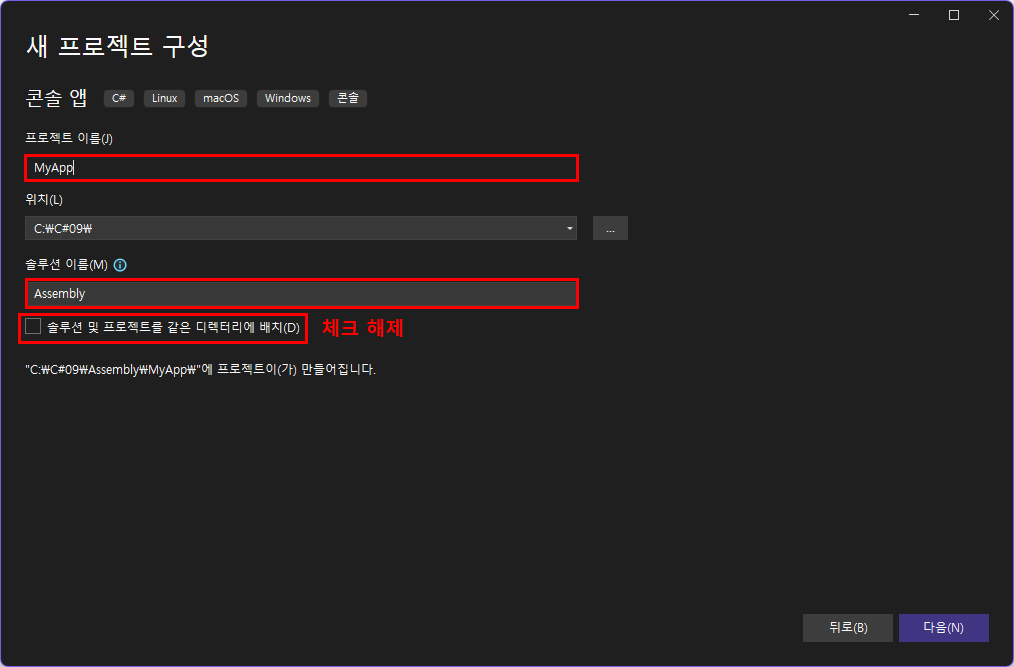Screen dimensions: 1014x667
Task: Open the location dropdown arrow
Action: (x=569, y=228)
